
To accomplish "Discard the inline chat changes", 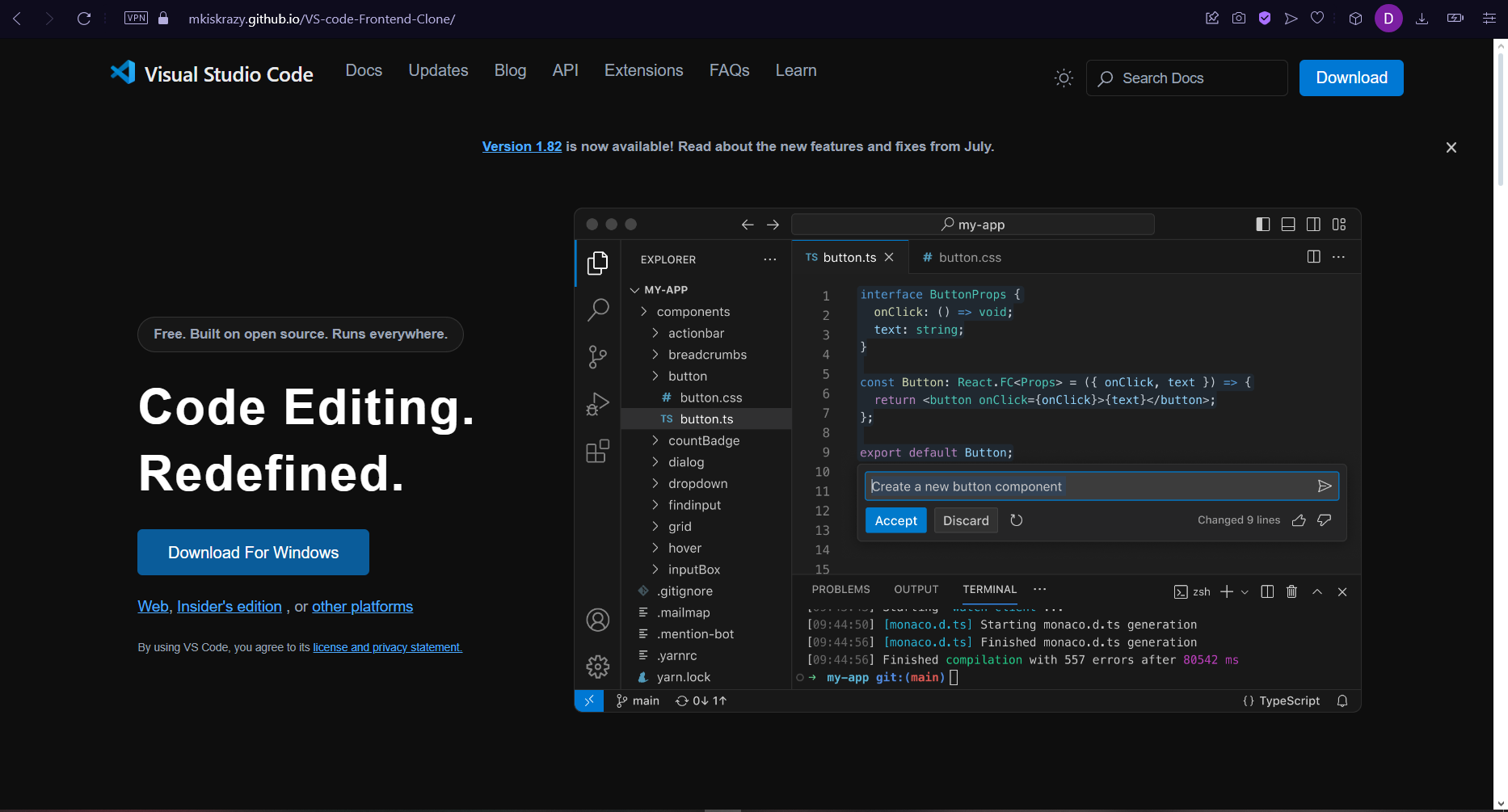I will click(966, 520).
